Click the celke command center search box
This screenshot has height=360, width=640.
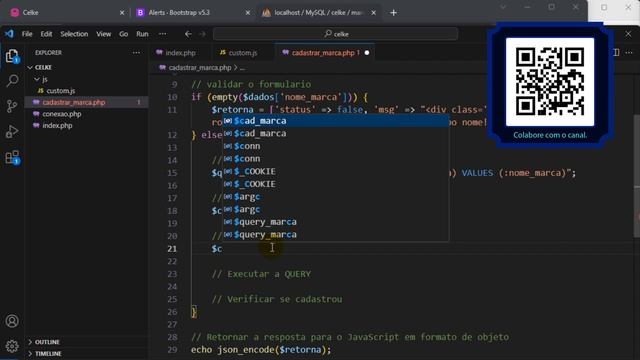tap(336, 34)
